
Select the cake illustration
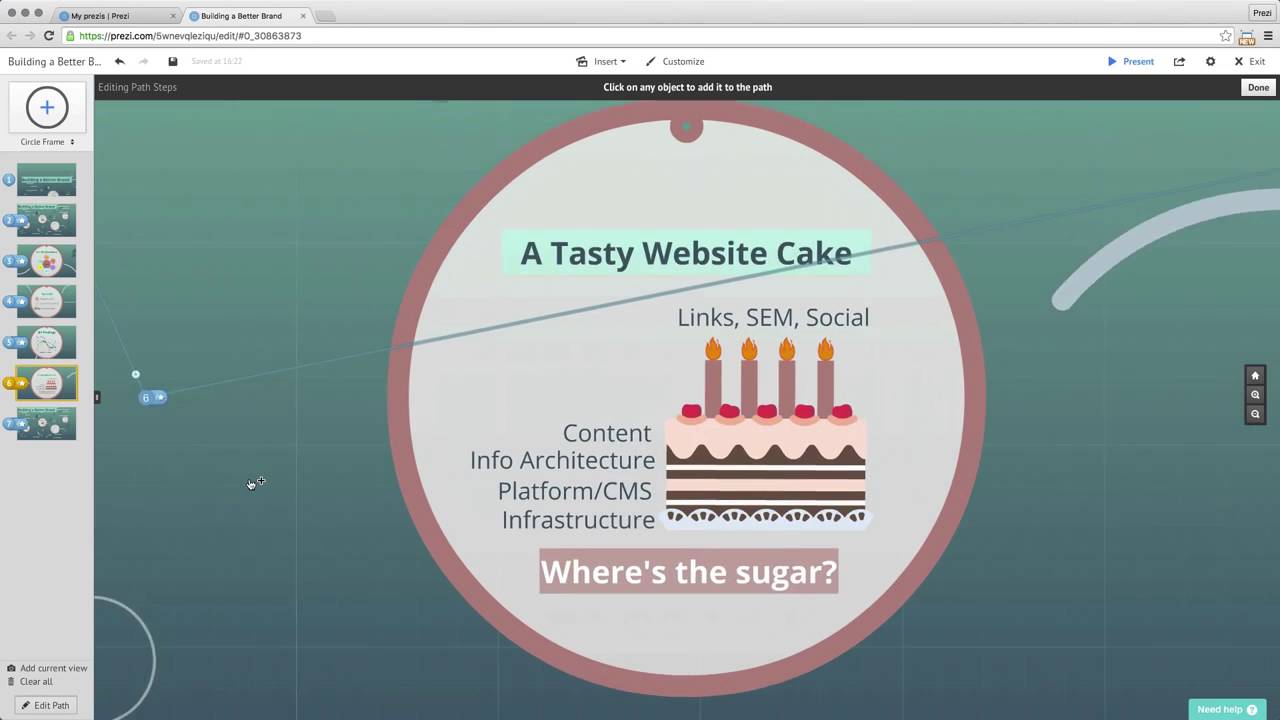766,432
